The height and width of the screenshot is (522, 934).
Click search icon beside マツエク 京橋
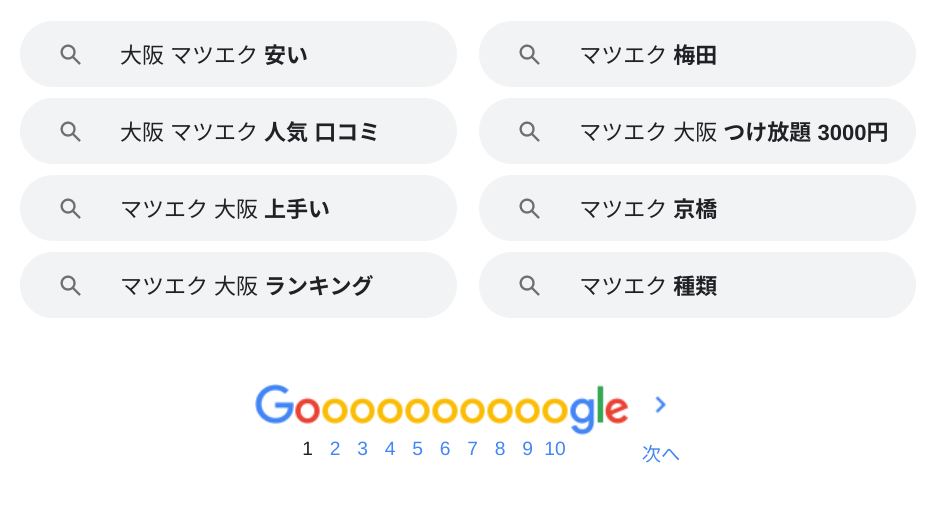click(529, 208)
